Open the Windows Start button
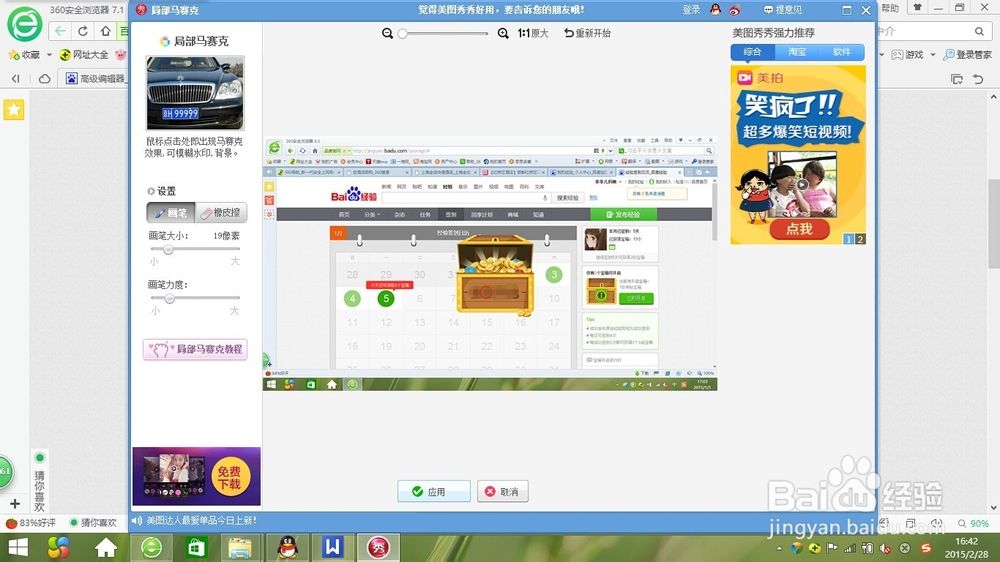The image size is (1000, 562). (18, 547)
